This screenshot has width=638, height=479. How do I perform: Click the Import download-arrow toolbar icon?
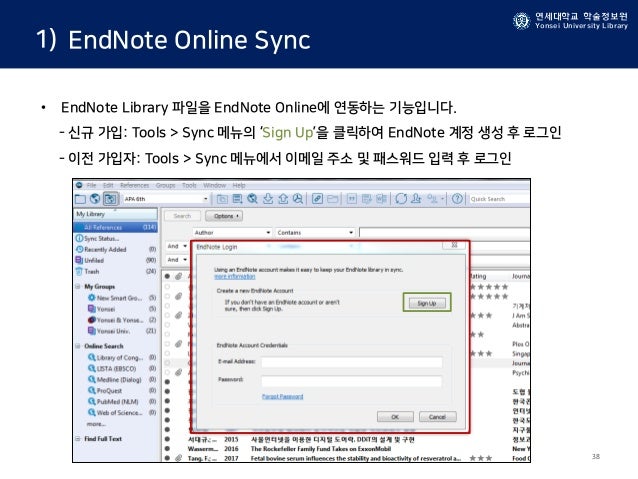268,199
